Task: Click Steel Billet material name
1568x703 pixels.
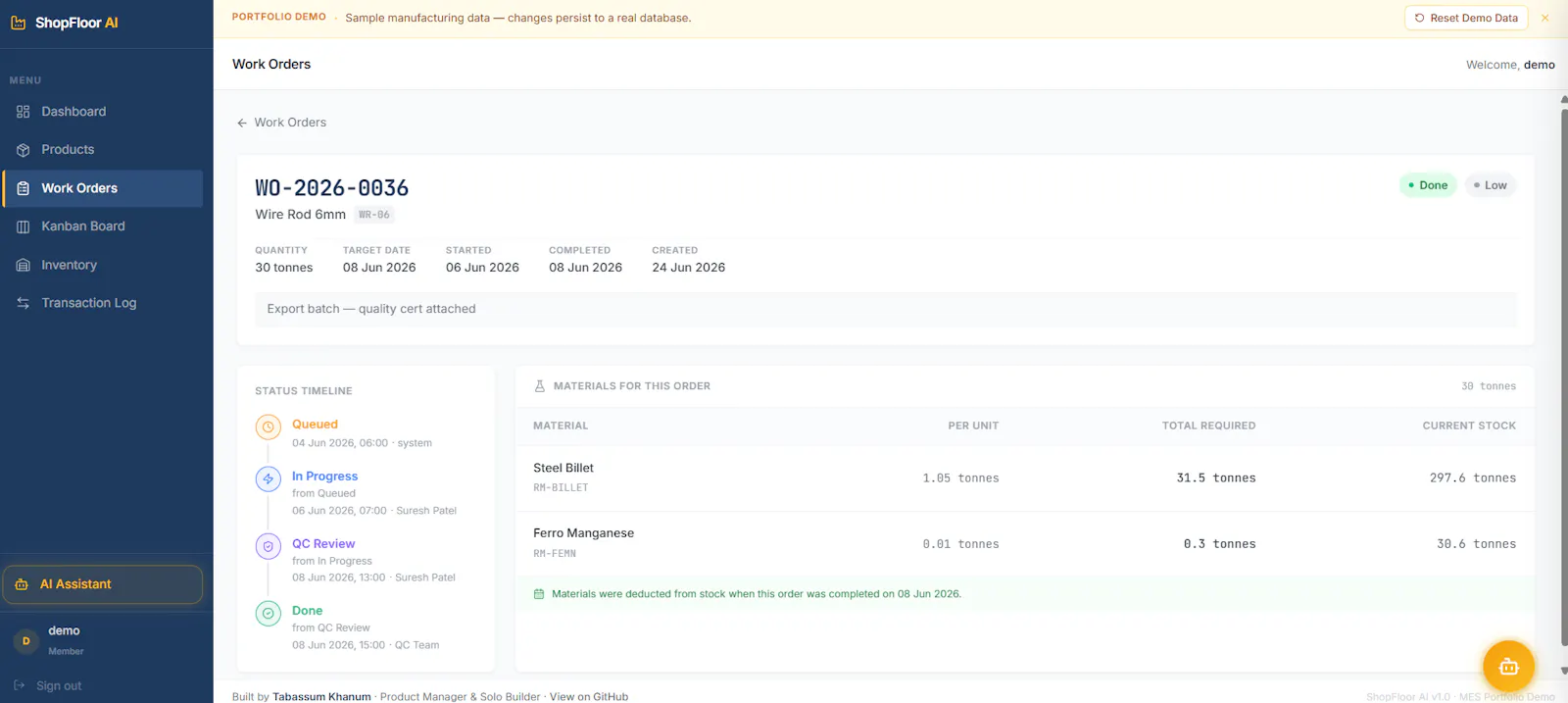Action: point(563,469)
